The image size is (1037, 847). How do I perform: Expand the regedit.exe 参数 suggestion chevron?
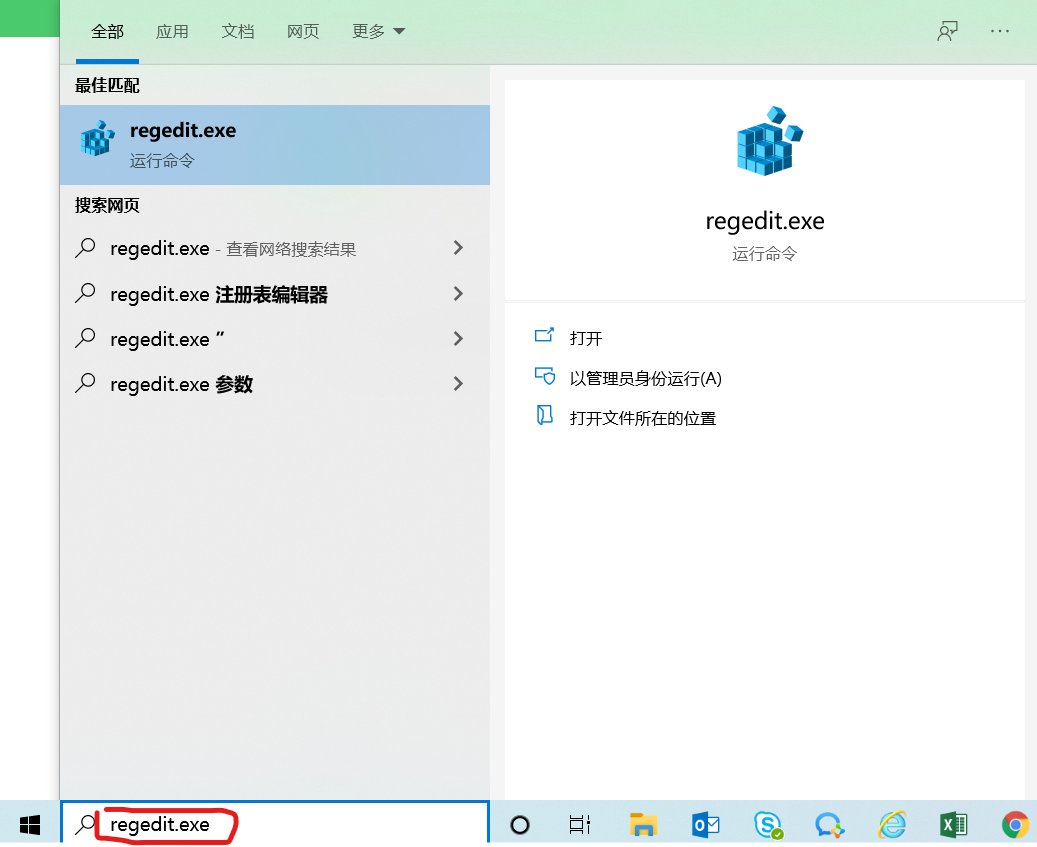pyautogui.click(x=458, y=383)
